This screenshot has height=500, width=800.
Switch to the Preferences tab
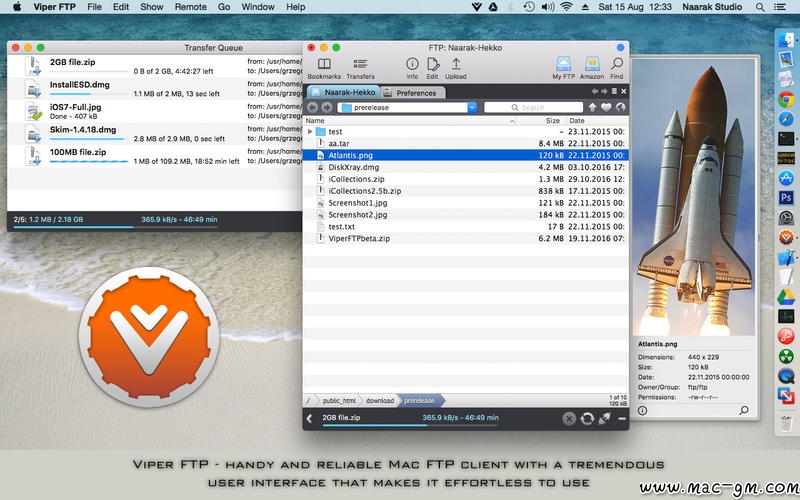click(412, 93)
